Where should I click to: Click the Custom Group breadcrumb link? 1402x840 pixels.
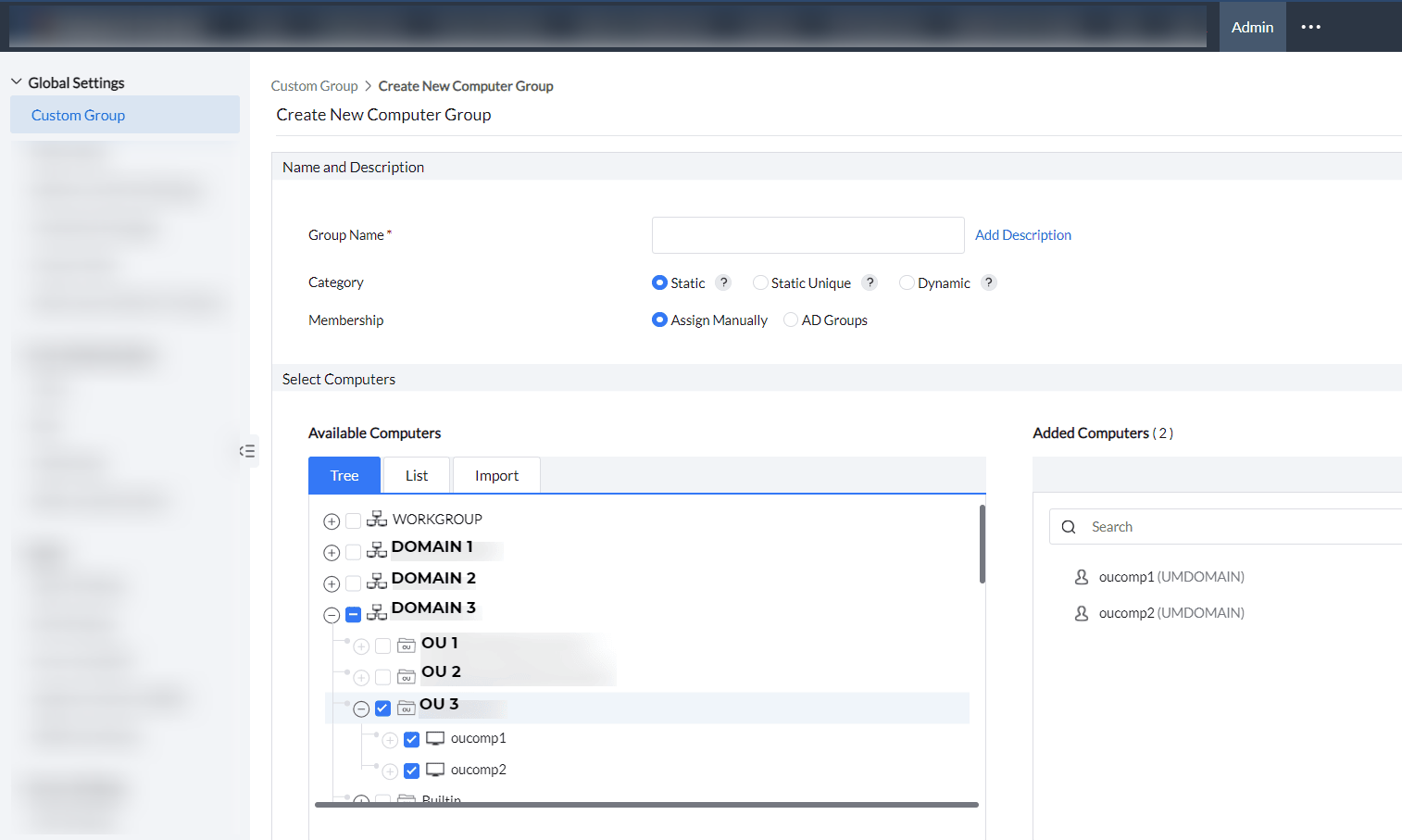click(314, 85)
